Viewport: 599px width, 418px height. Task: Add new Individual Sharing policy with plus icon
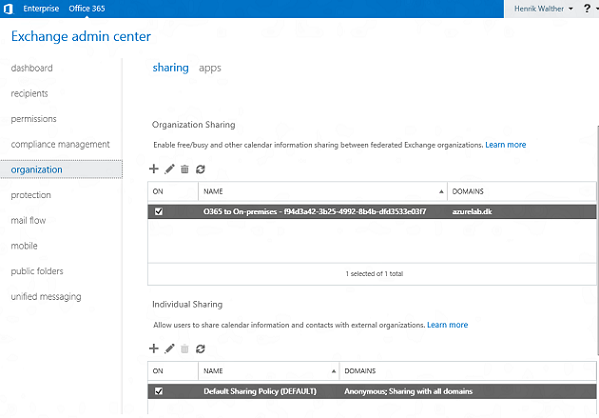[x=154, y=348]
